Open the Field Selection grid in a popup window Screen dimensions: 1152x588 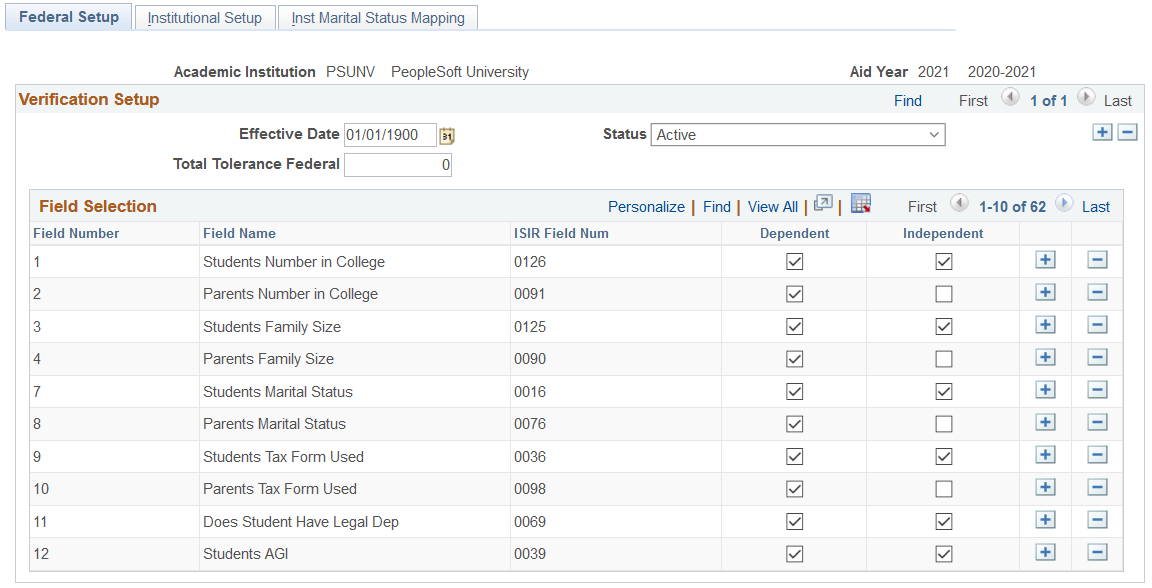pos(822,206)
